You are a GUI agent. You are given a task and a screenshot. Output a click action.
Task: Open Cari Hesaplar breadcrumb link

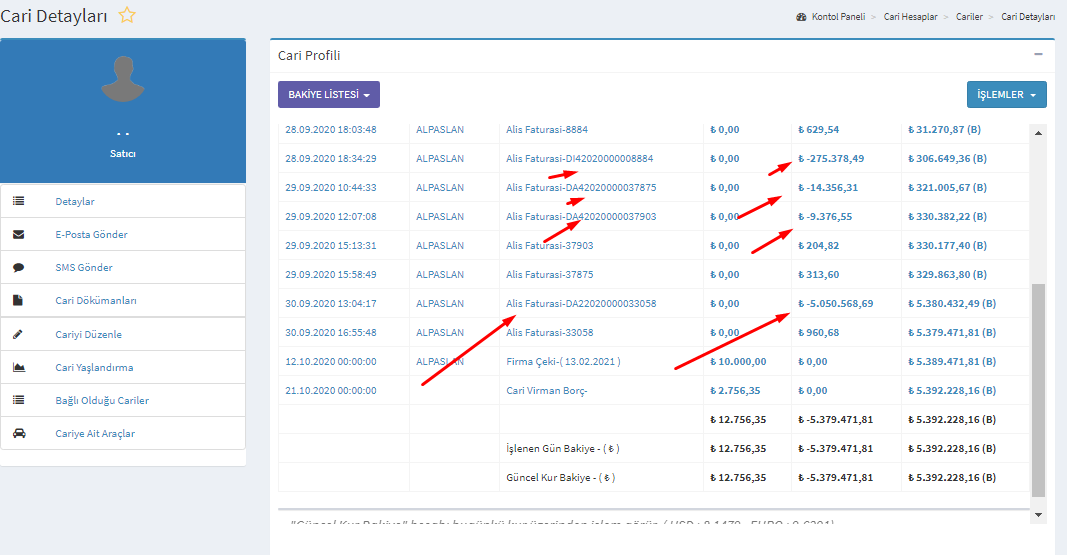[x=910, y=17]
